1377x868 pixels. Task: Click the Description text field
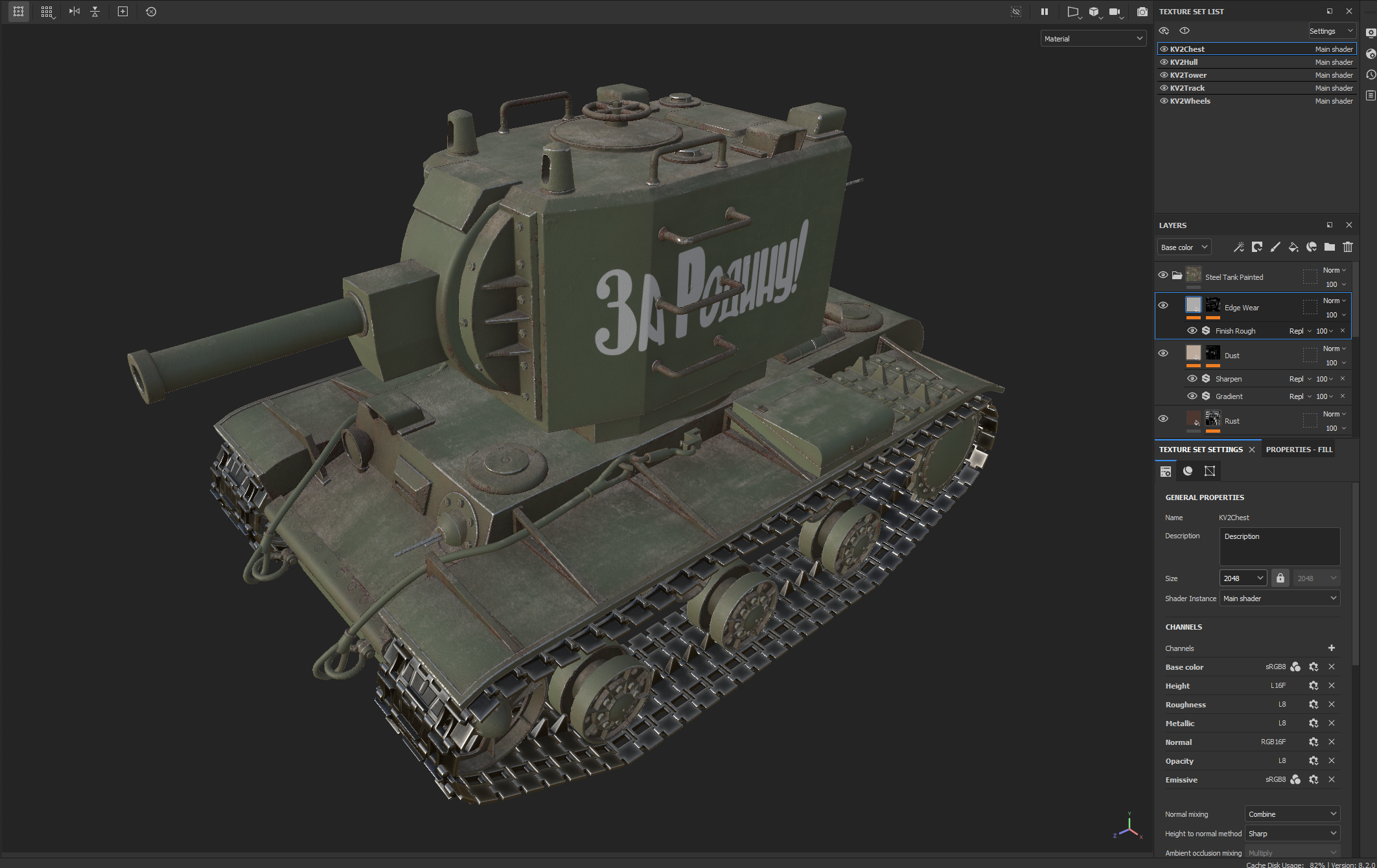coord(1279,546)
